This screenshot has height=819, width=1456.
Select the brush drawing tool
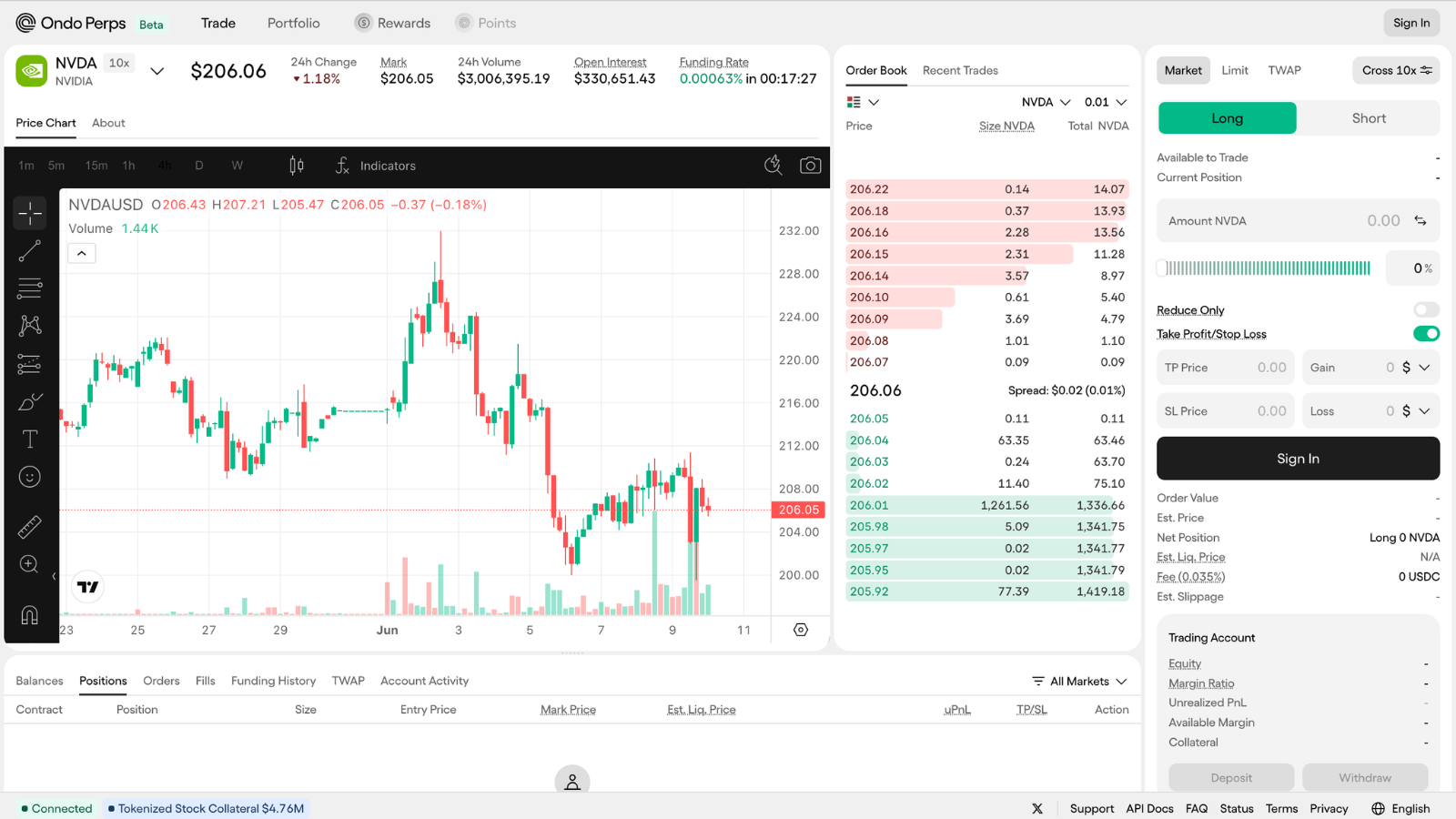tap(30, 401)
